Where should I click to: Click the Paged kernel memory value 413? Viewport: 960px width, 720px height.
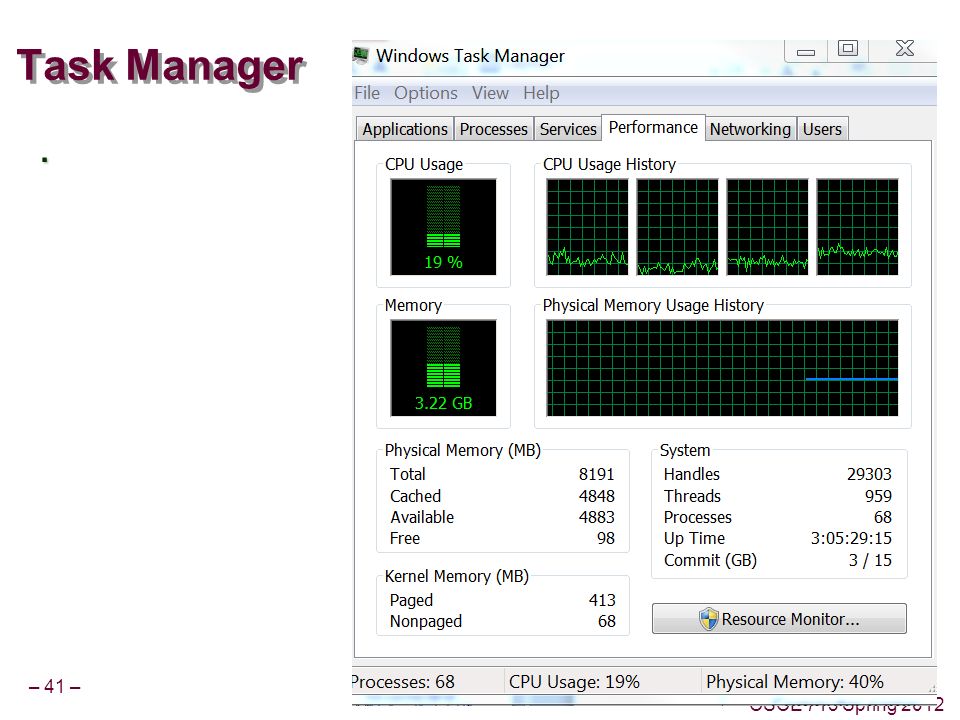click(602, 600)
